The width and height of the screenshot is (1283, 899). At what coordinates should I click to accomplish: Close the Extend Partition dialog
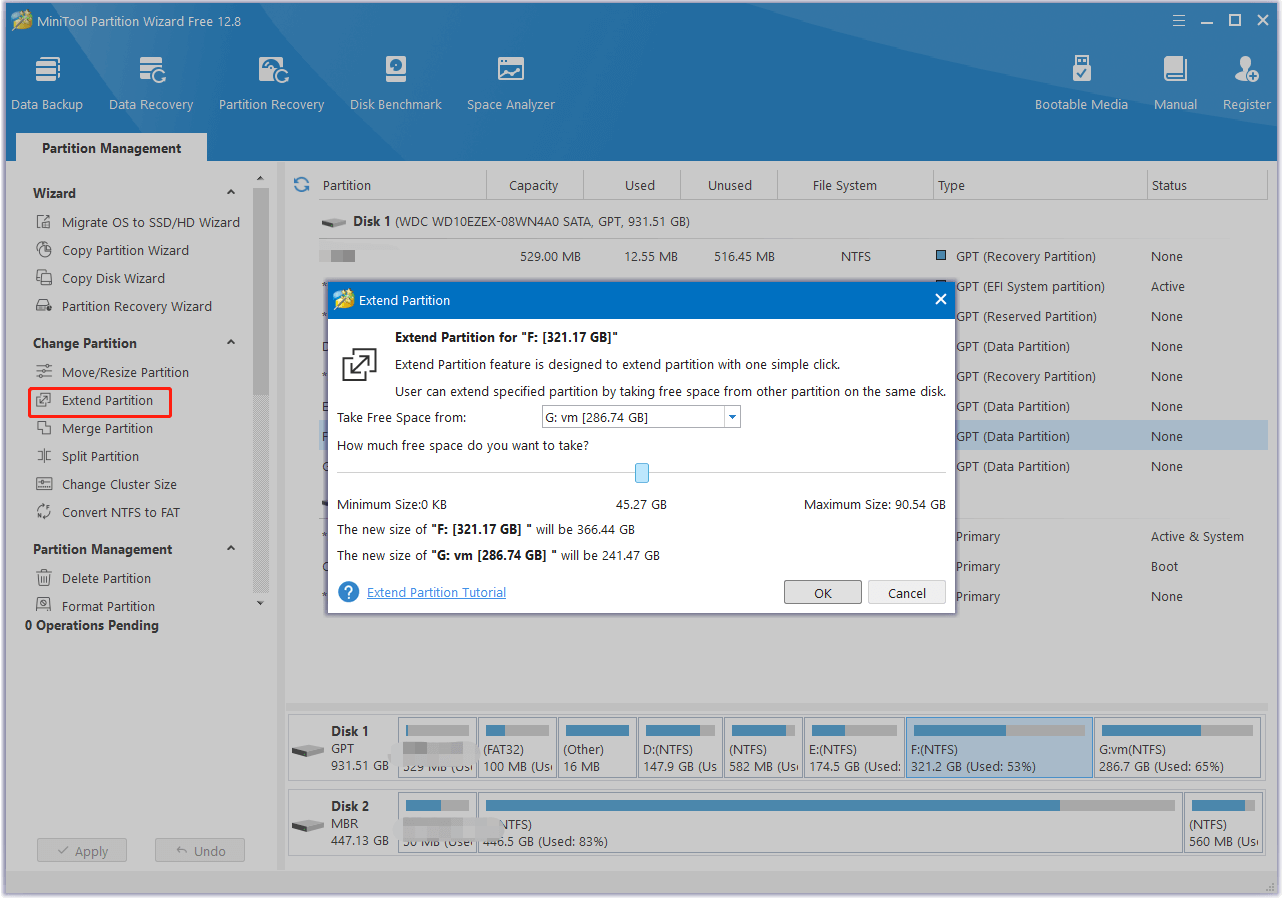(x=940, y=299)
